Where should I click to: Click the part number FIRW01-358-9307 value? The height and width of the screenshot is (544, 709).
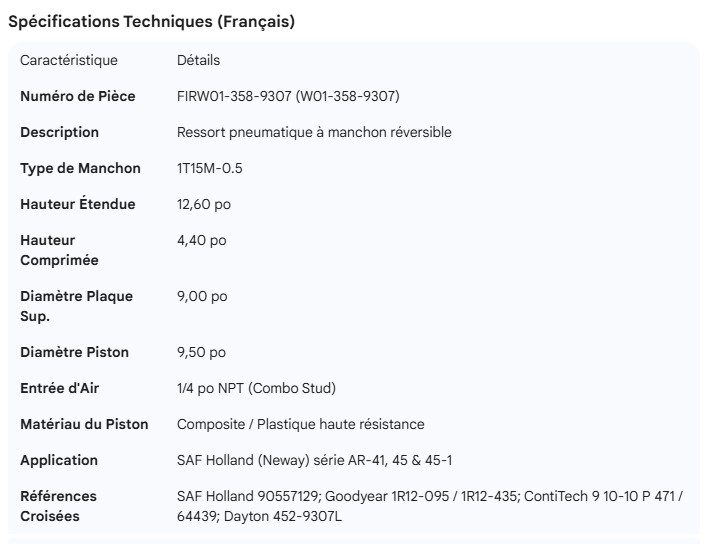click(x=288, y=96)
